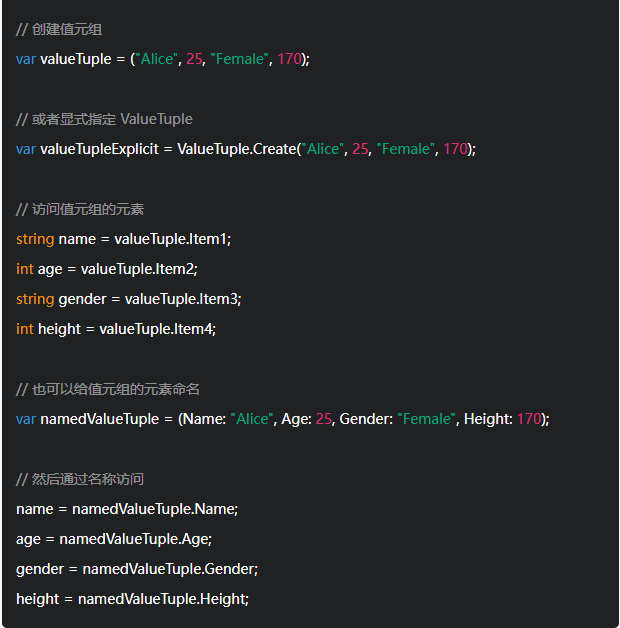Click the "int age" declaration

tap(39, 269)
